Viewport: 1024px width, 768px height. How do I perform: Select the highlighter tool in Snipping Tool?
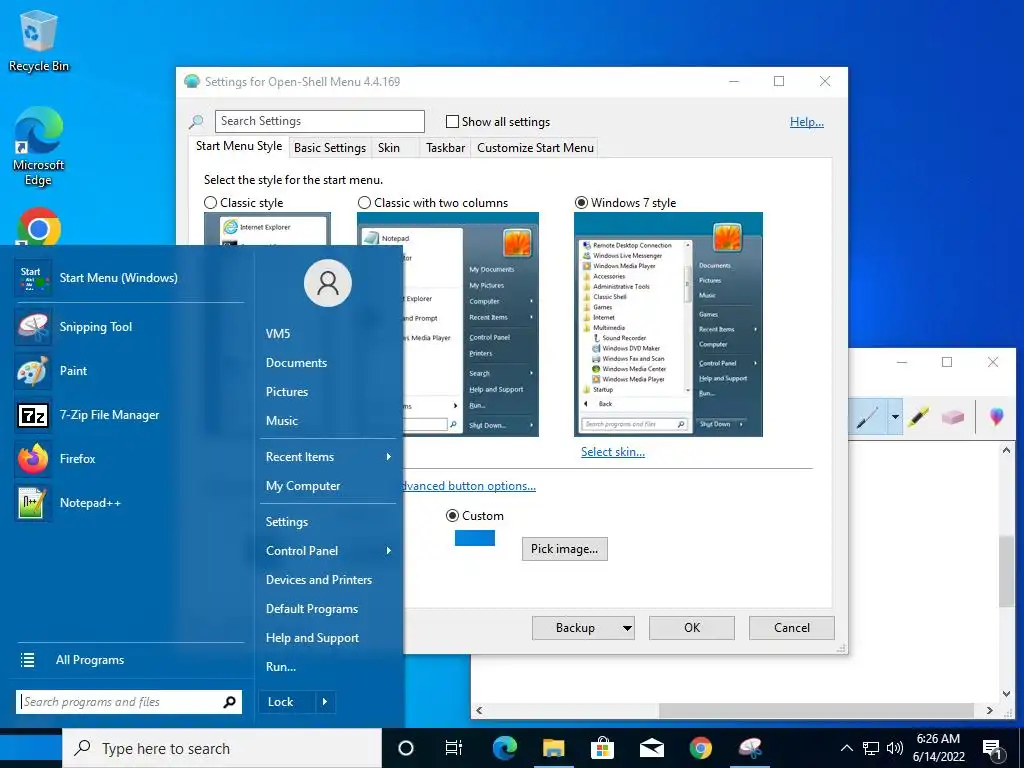(x=918, y=417)
